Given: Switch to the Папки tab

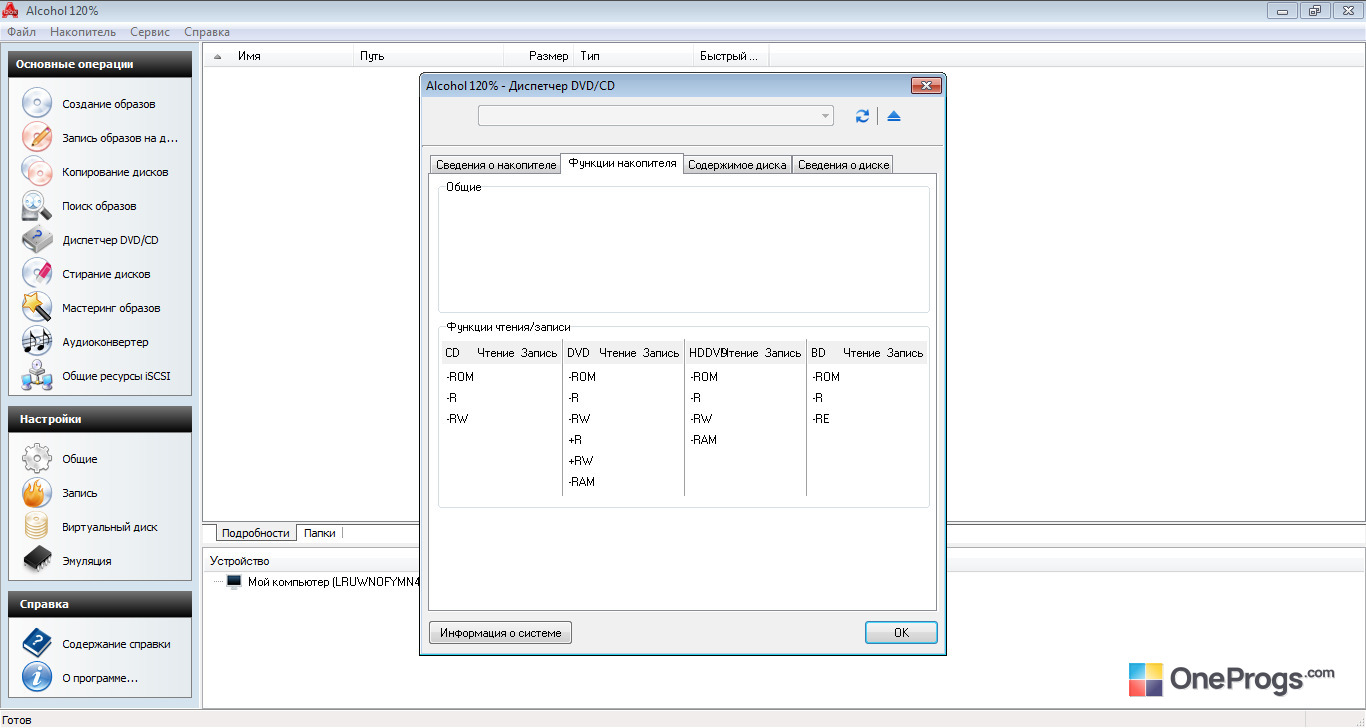Looking at the screenshot, I should [320, 533].
